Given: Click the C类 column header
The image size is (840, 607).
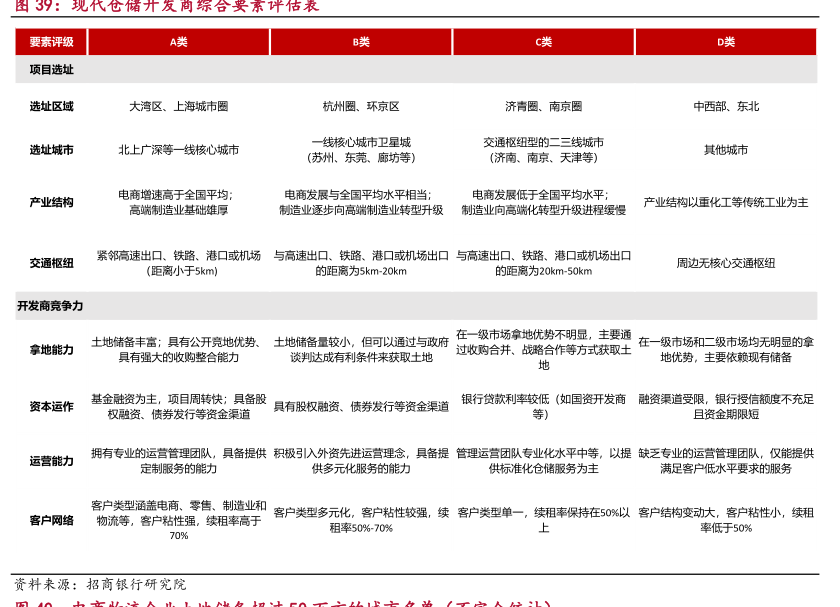Looking at the screenshot, I should click(543, 42).
